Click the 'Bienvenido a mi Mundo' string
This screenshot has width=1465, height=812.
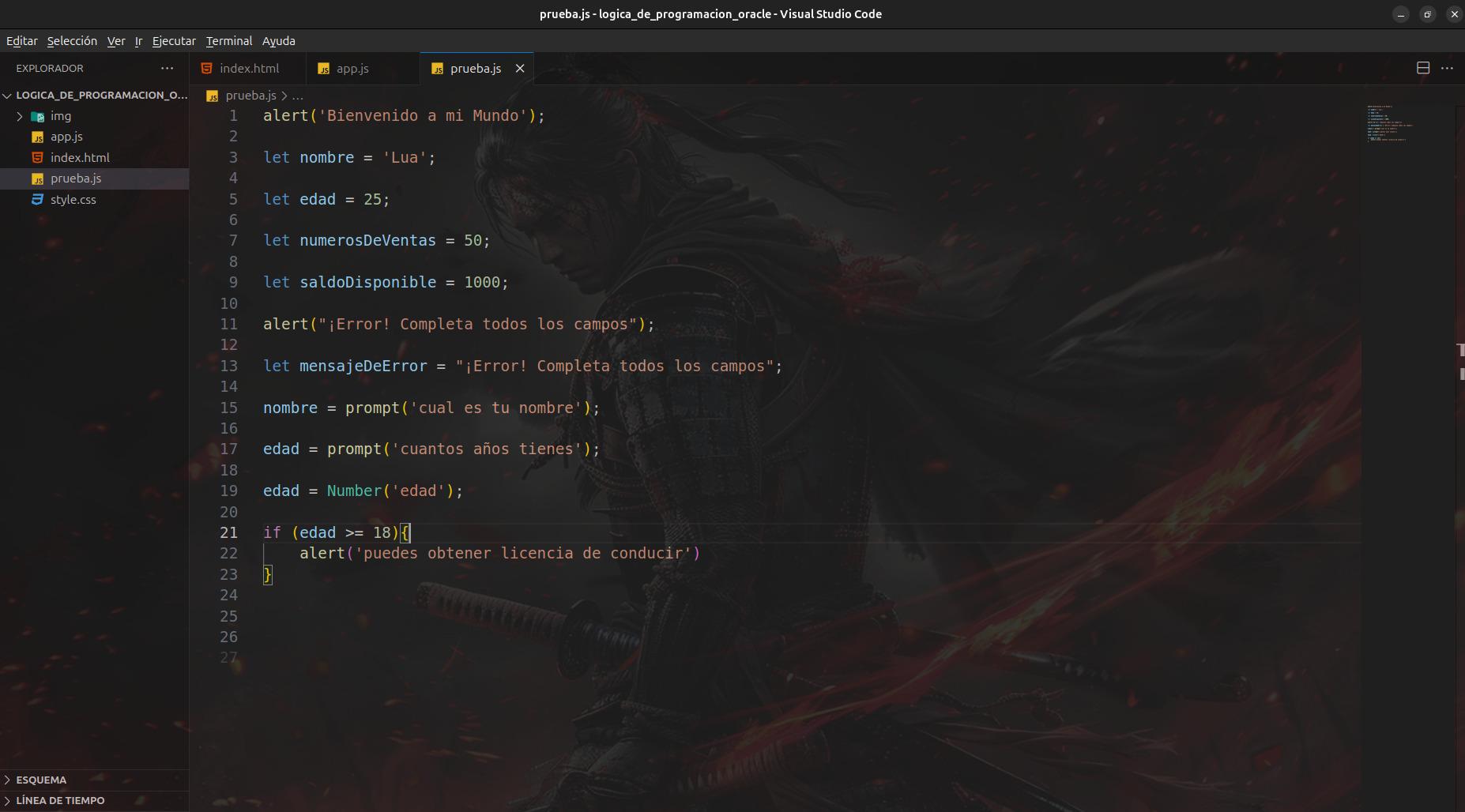point(423,115)
